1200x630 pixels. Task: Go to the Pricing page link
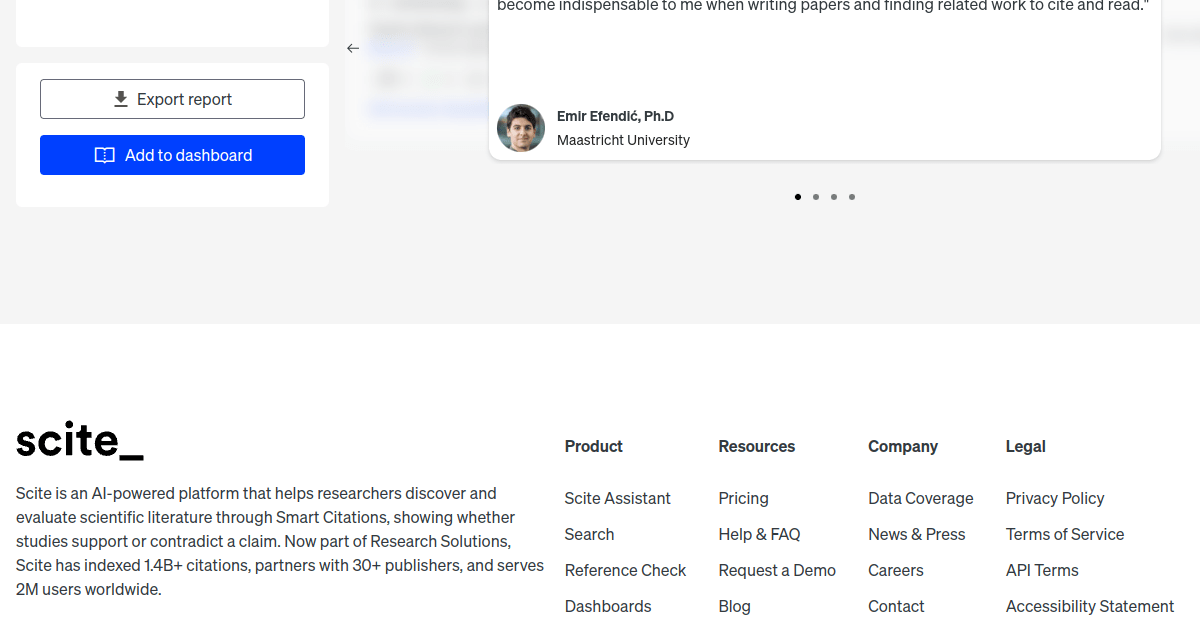coord(743,498)
